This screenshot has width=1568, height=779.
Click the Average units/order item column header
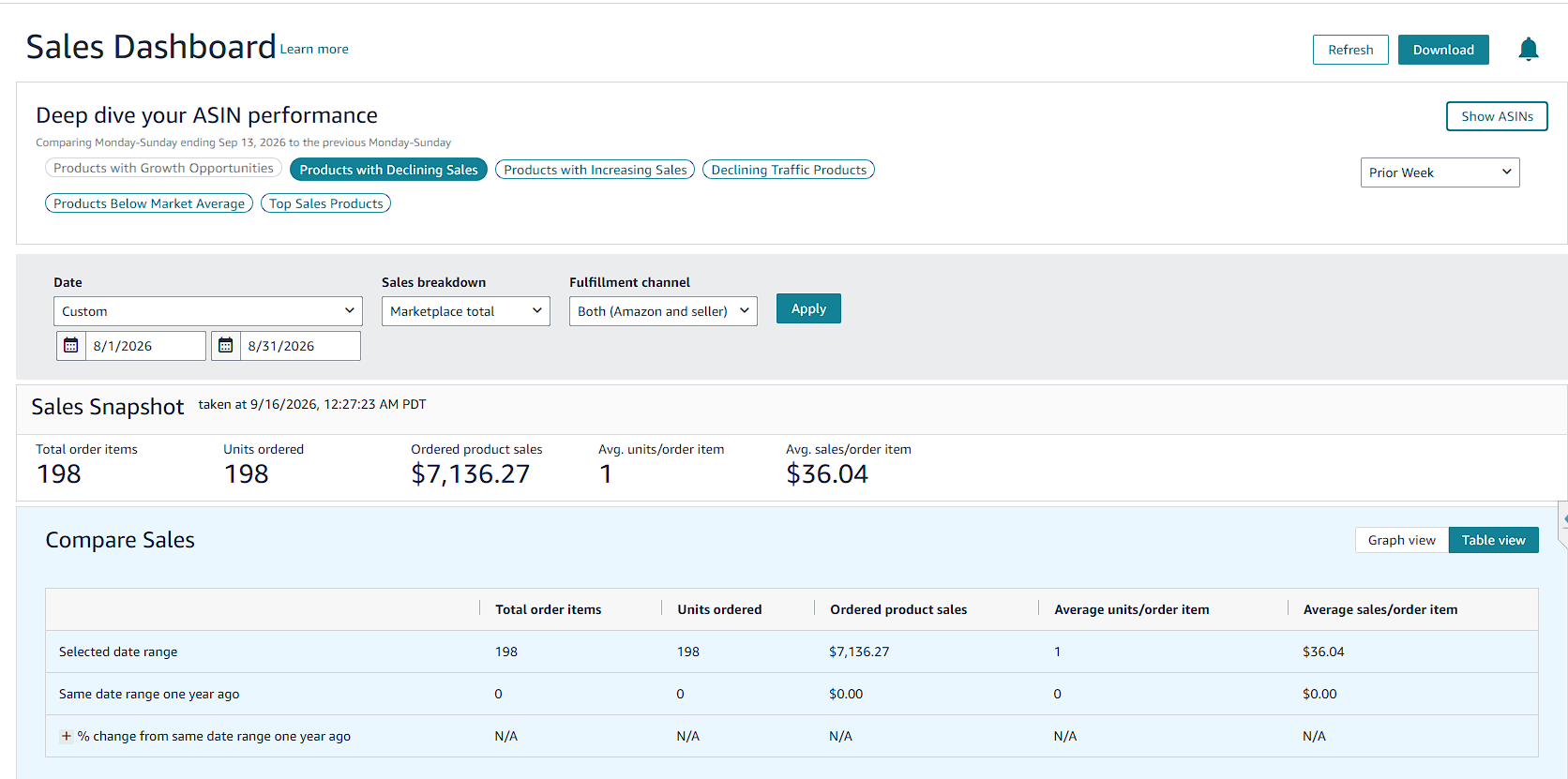pos(1132,609)
